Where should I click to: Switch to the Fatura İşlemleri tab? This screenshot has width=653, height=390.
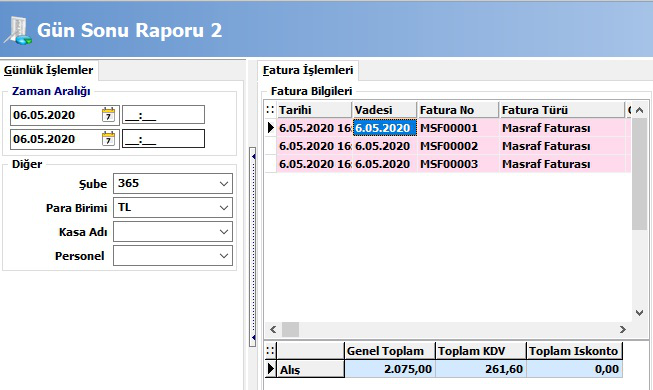tap(308, 70)
